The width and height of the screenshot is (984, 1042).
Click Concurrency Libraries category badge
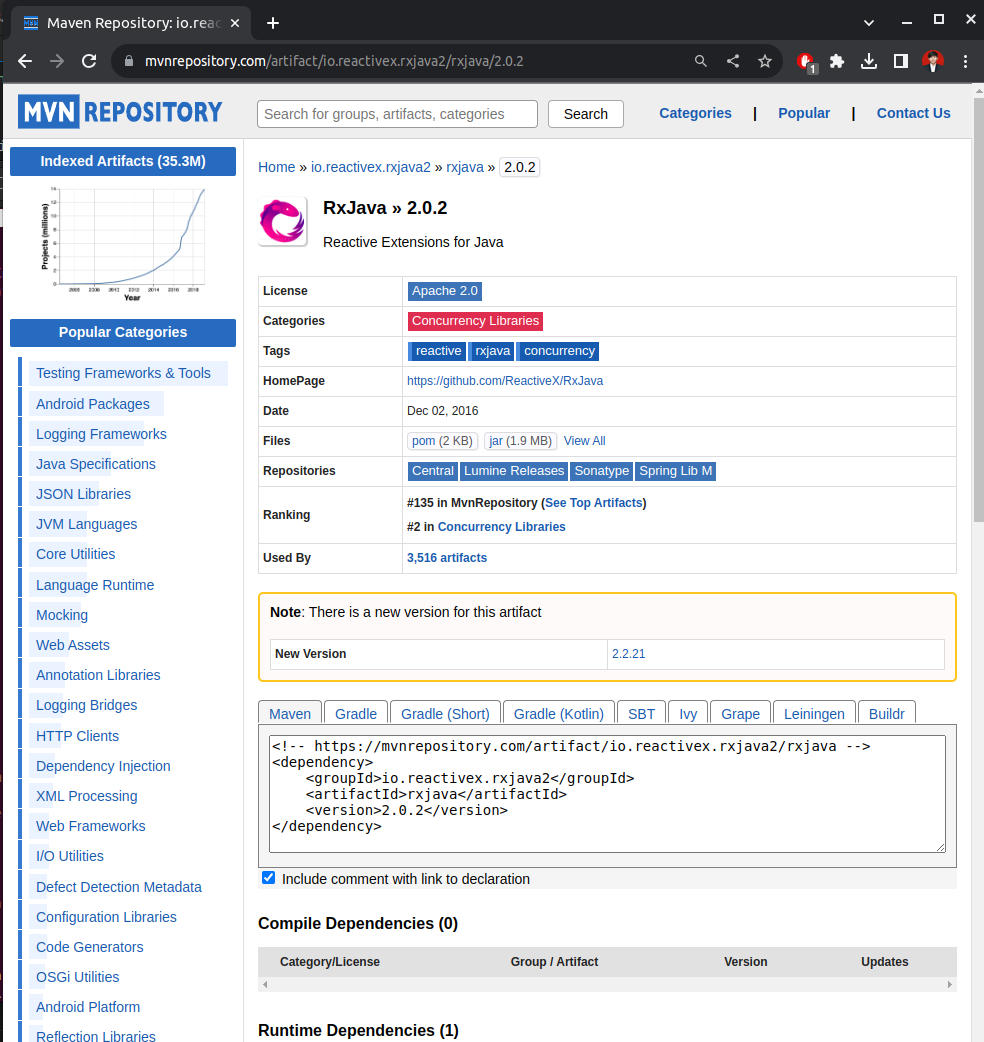click(475, 321)
